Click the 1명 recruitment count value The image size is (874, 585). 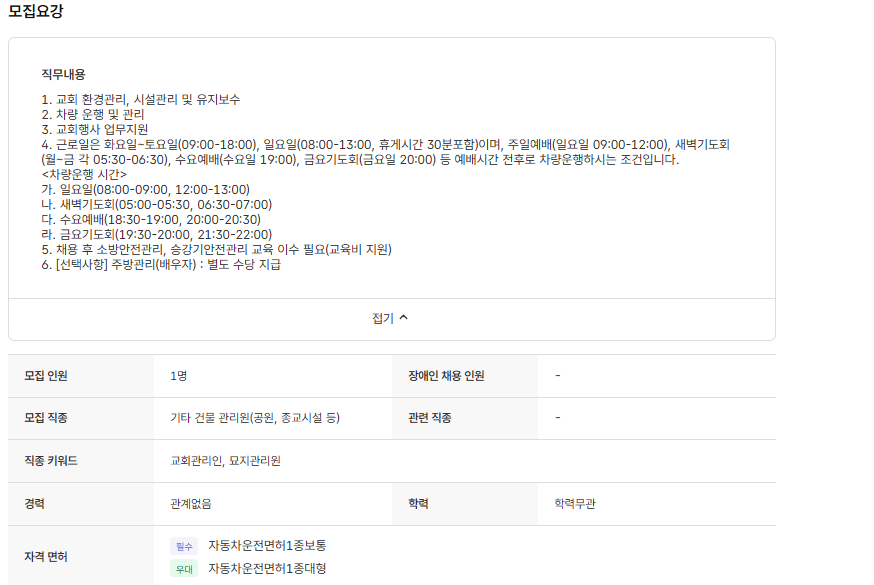click(179, 376)
